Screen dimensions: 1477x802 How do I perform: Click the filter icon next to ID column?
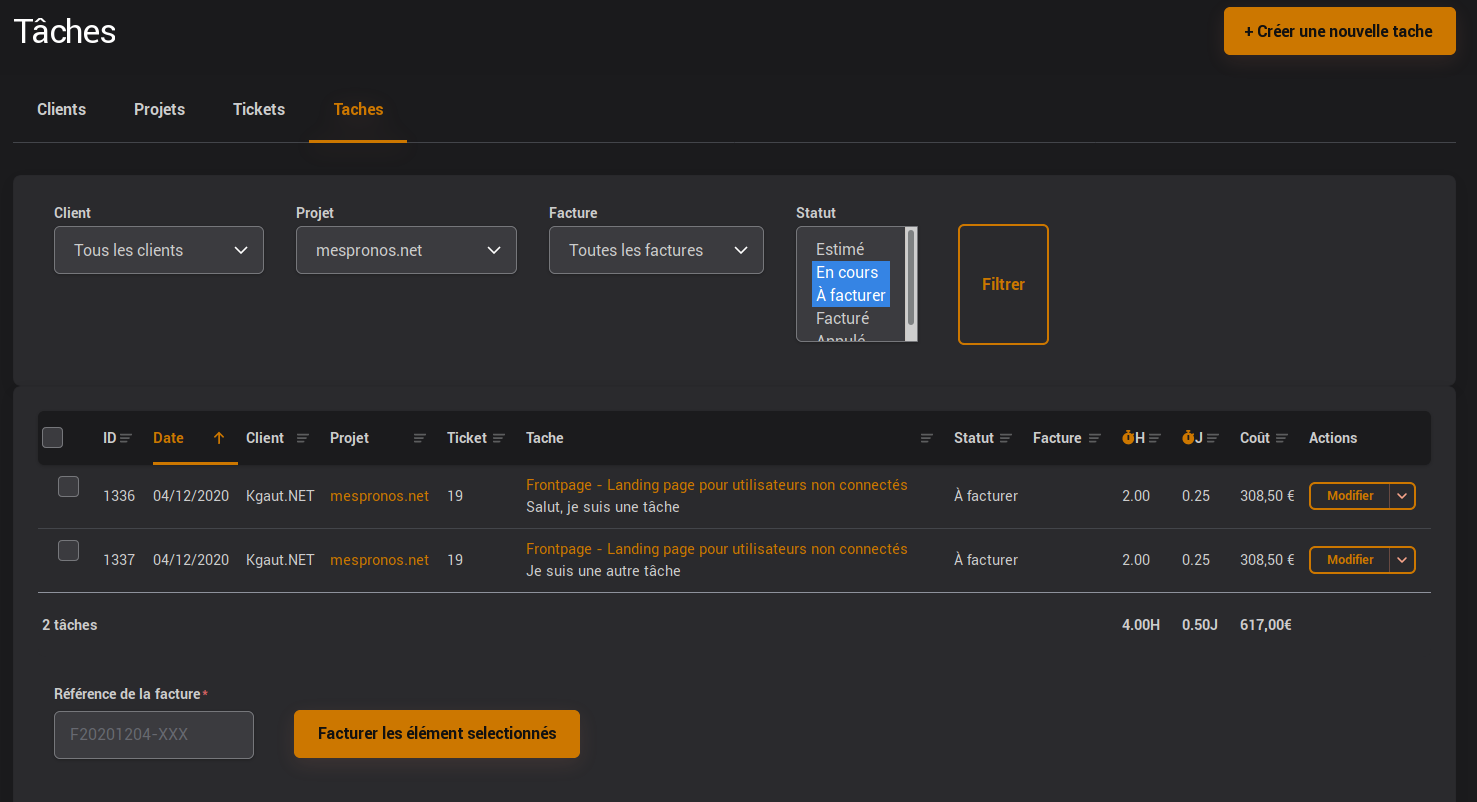click(126, 438)
